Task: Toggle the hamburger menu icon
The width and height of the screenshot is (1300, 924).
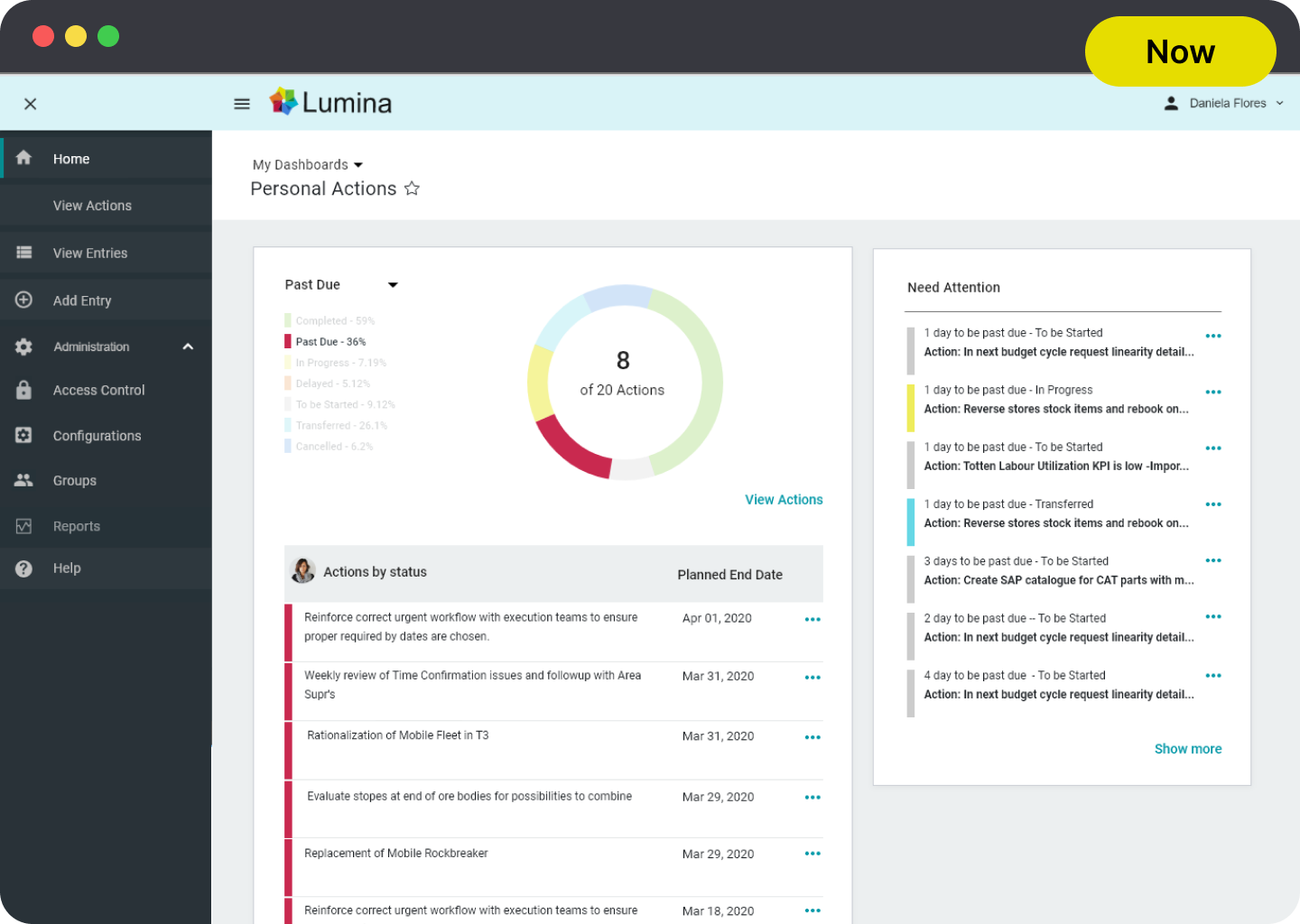Action: pos(242,104)
